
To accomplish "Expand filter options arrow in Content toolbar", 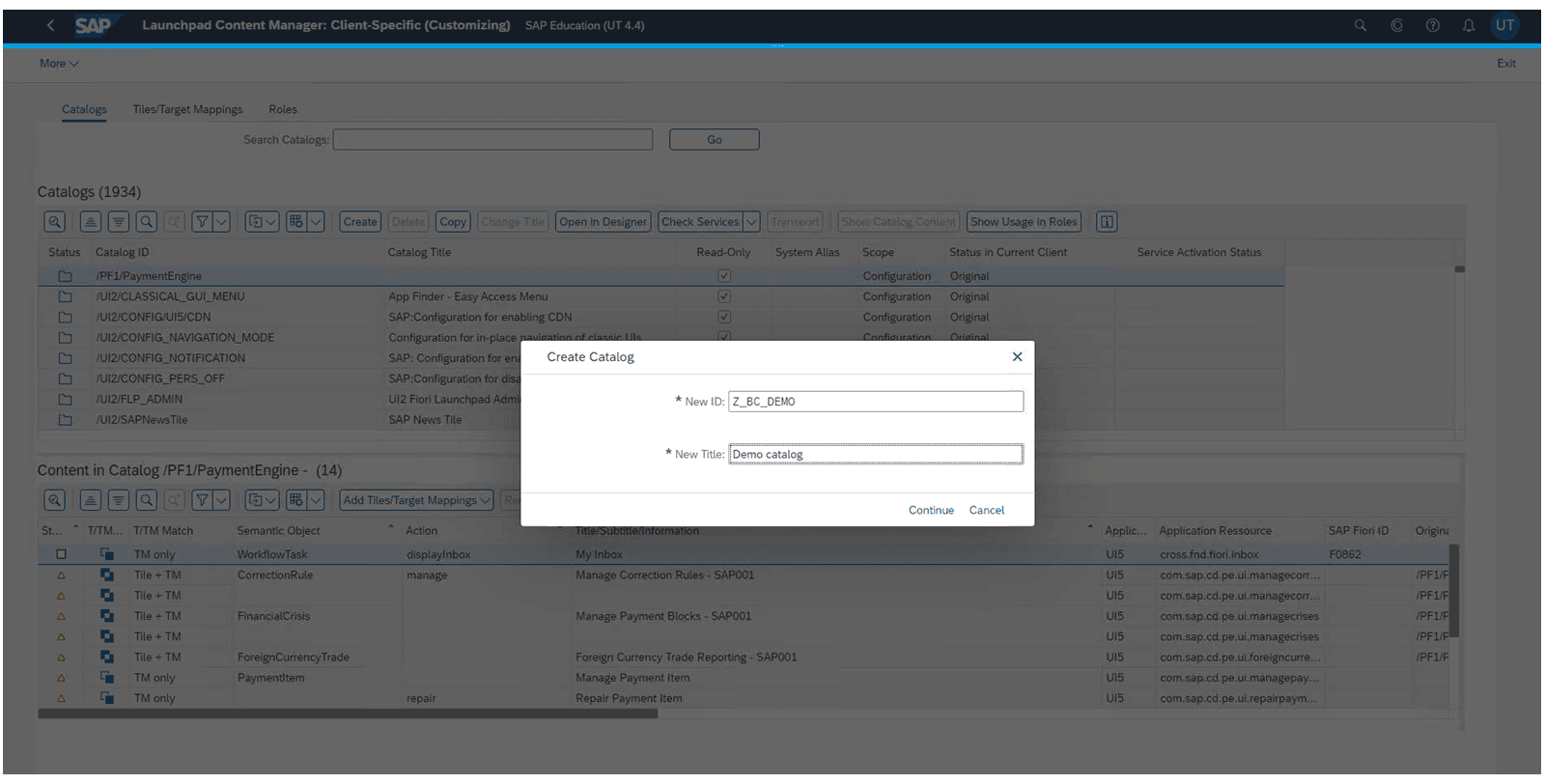I will pos(221,500).
